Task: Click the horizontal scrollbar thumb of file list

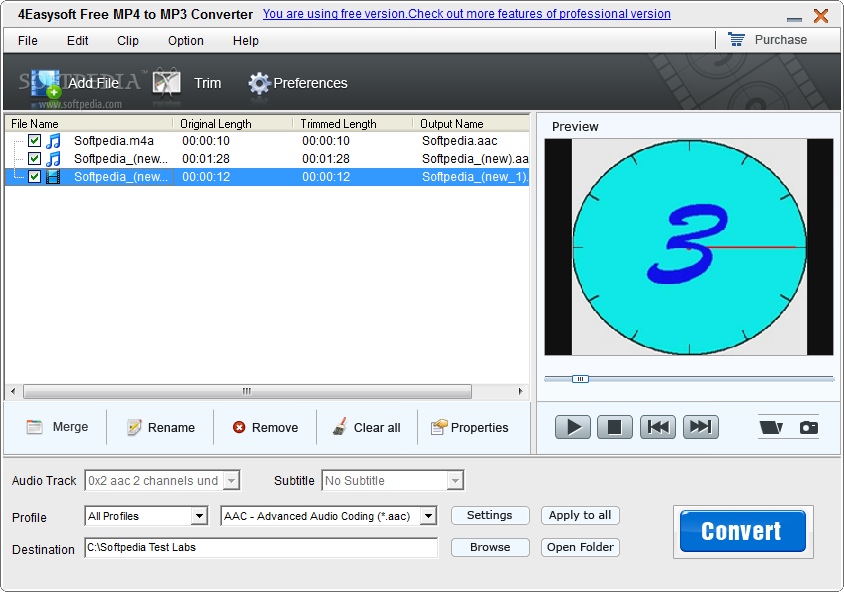Action: click(247, 391)
